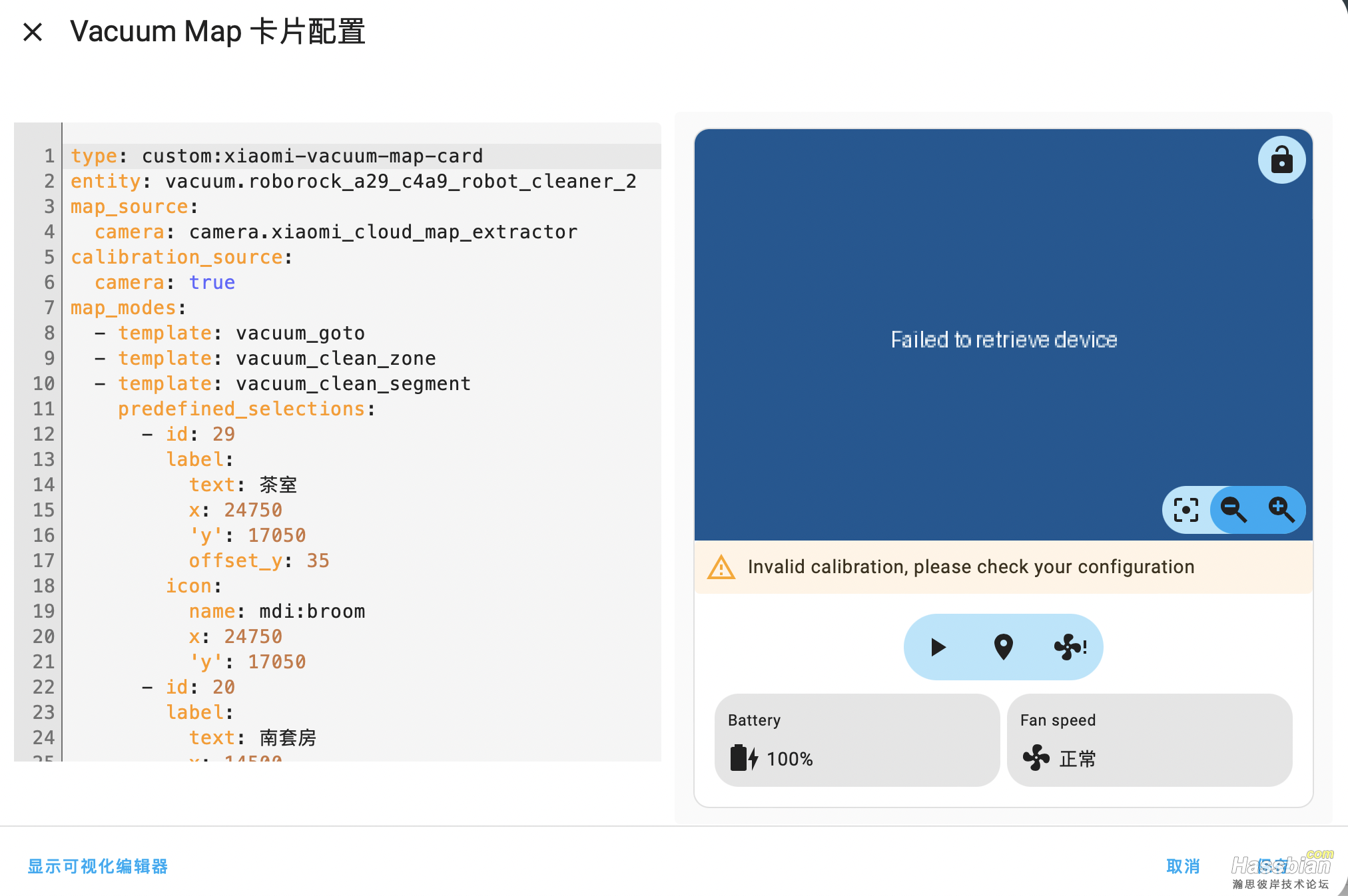1348x896 pixels.
Task: Click the 'Failed to retrieve device' map message
Action: click(x=1004, y=339)
